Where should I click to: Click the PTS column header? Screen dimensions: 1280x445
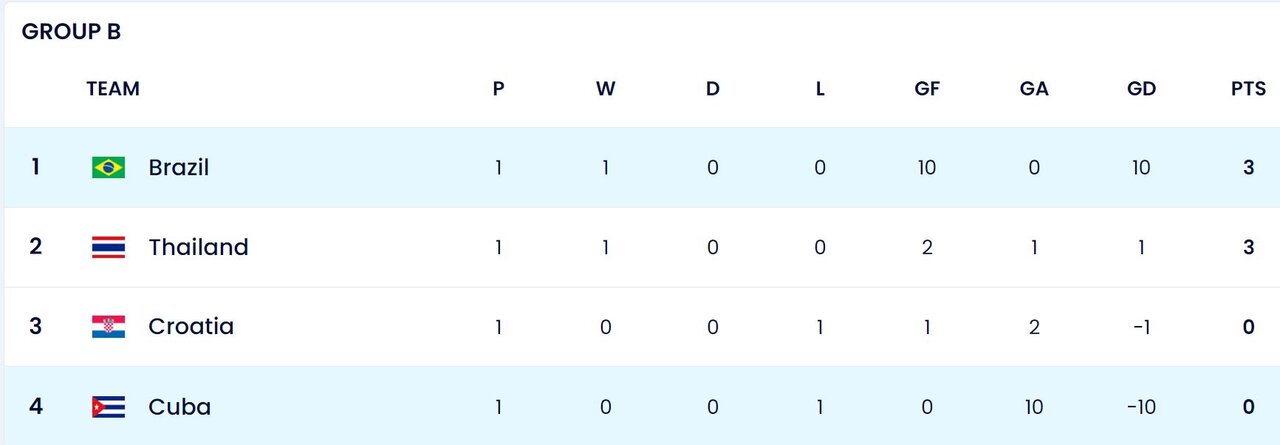[1248, 89]
